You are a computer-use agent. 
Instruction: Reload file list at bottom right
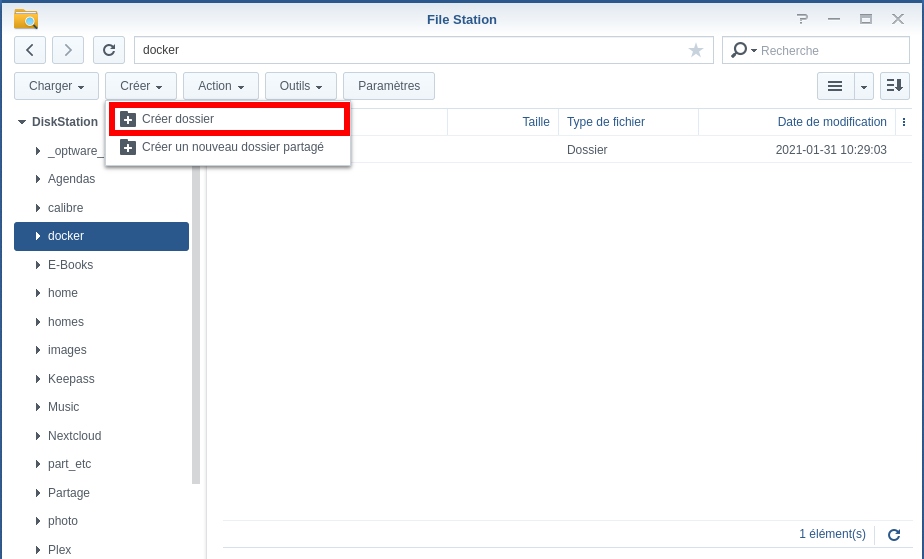pyautogui.click(x=894, y=535)
